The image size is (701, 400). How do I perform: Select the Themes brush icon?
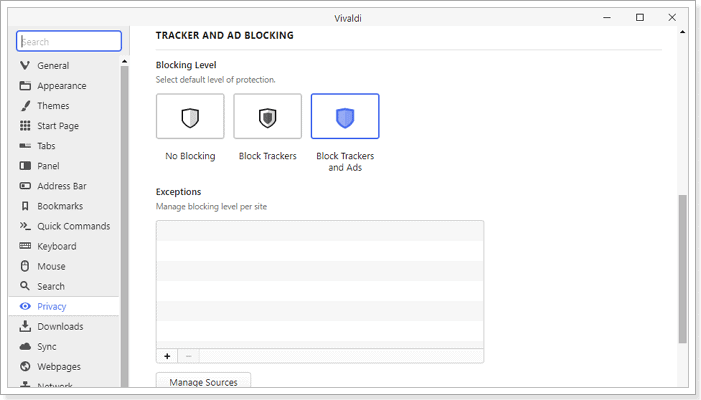coord(25,105)
